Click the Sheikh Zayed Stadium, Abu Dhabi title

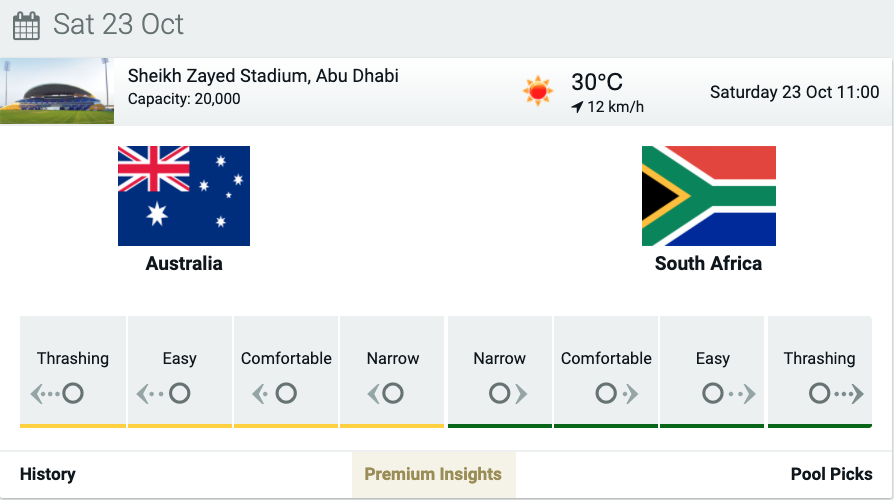[x=263, y=76]
